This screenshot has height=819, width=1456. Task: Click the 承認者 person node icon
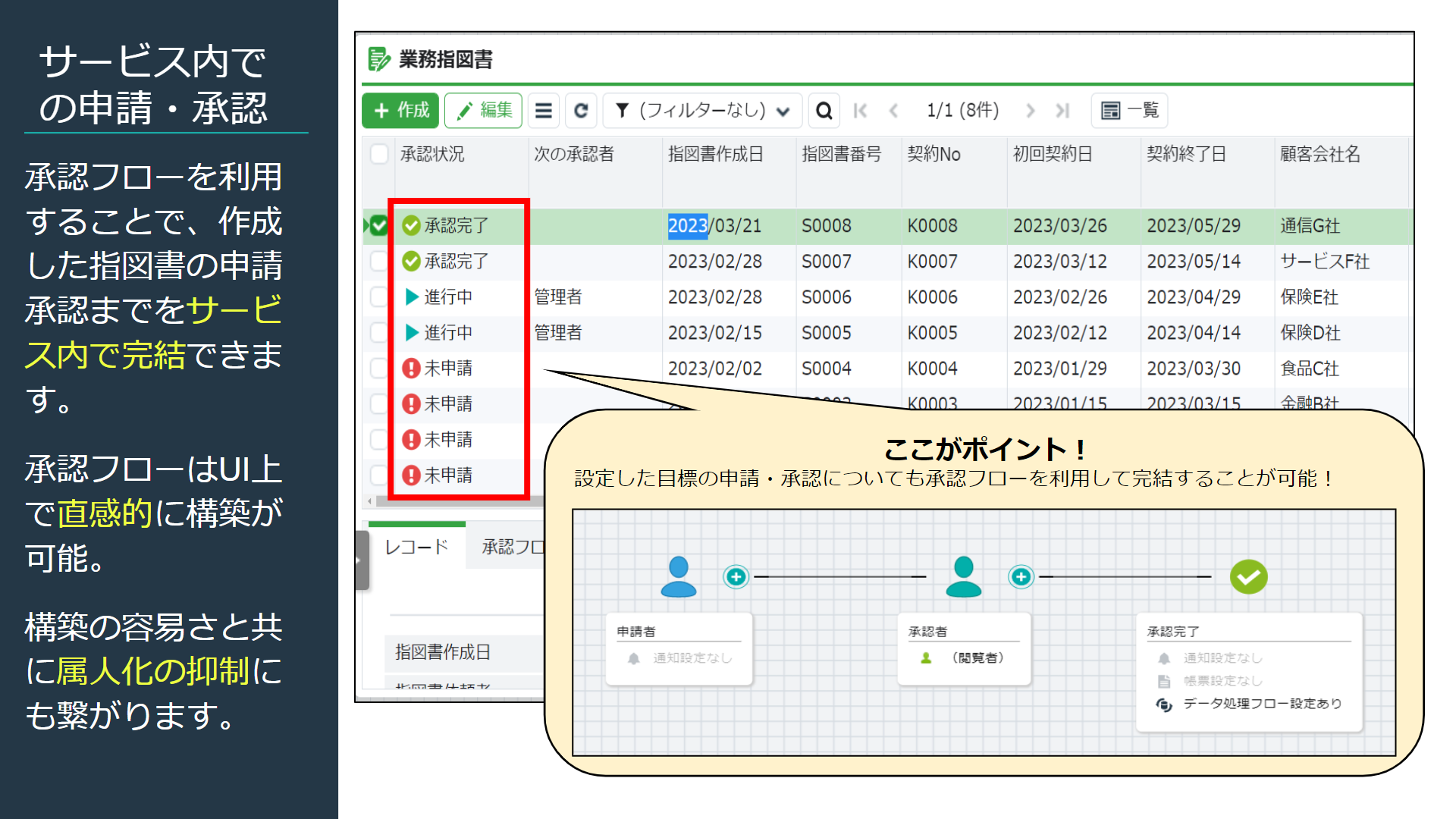pos(963,576)
